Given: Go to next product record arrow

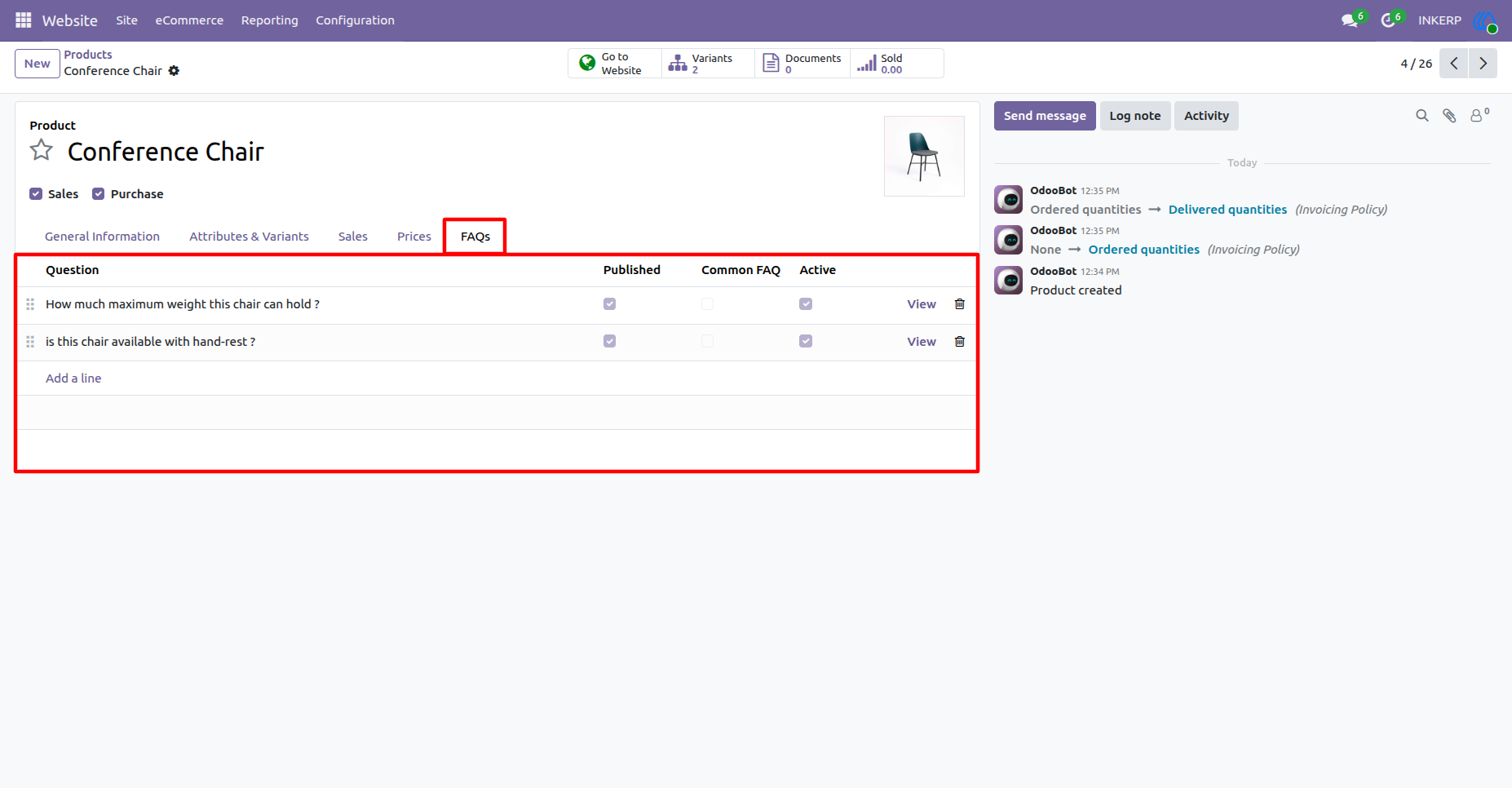Looking at the screenshot, I should pos(1483,64).
